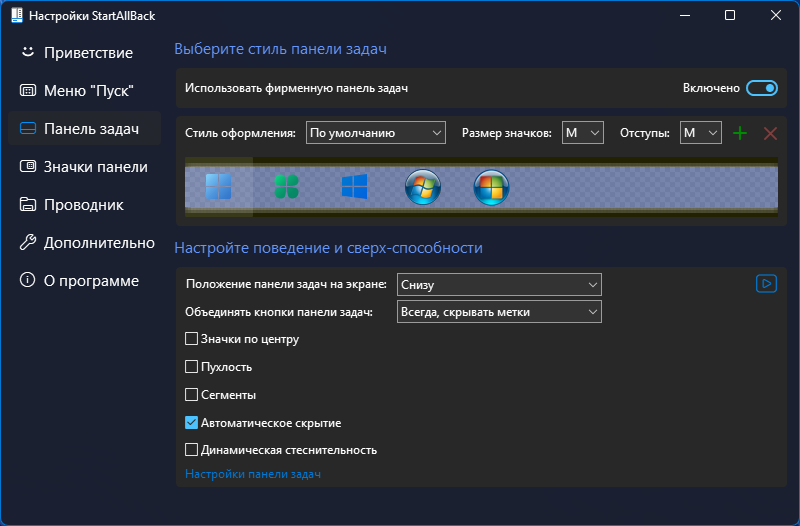
Task: Switch to the "Проводник" section
Action: (x=83, y=205)
